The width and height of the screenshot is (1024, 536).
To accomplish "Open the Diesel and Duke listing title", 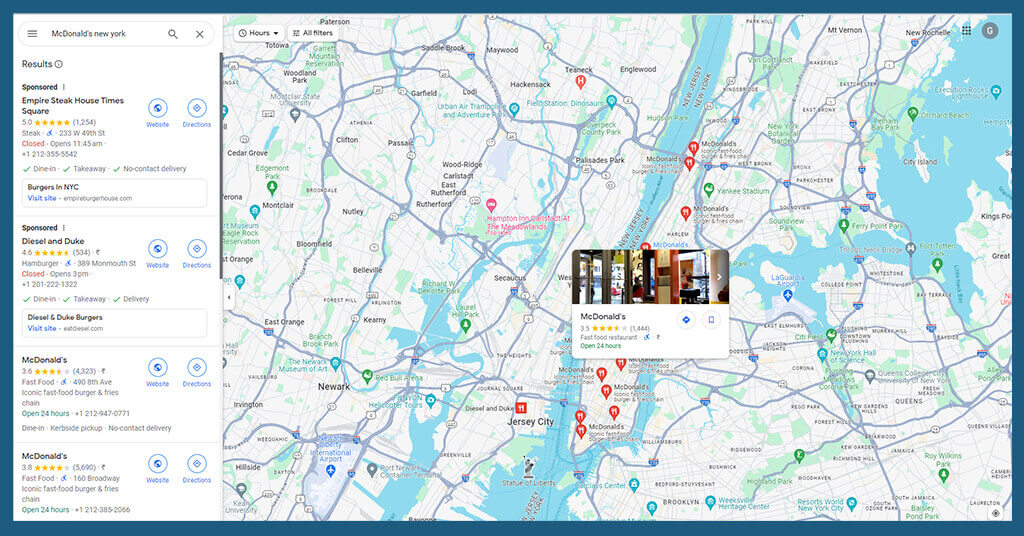I will [x=53, y=241].
